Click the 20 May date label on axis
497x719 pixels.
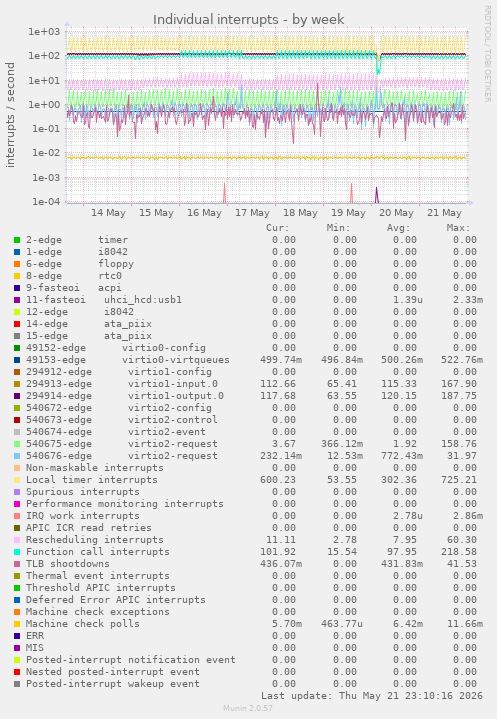click(396, 213)
